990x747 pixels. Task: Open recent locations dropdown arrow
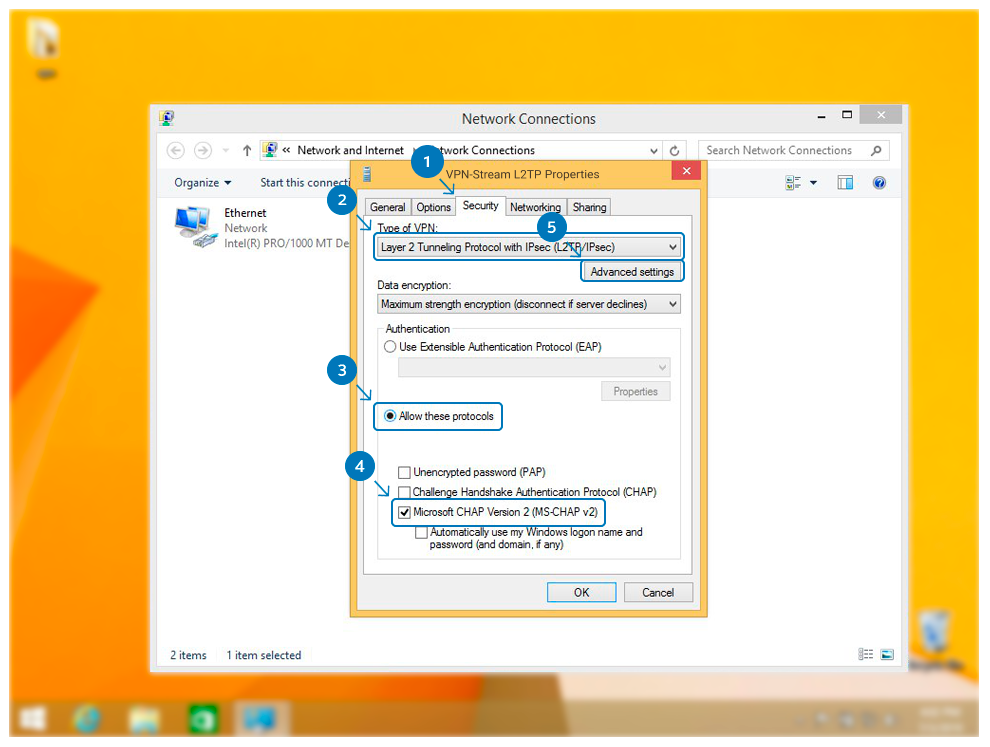coord(225,150)
